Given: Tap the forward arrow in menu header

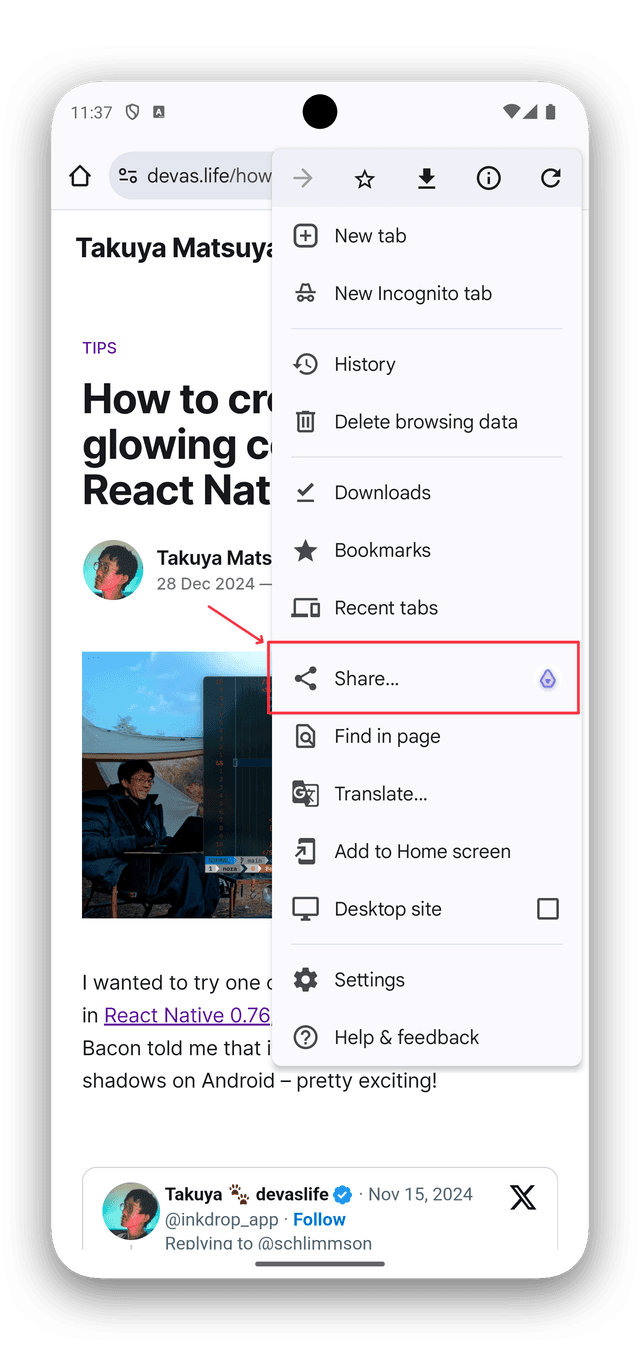Looking at the screenshot, I should coord(303,179).
